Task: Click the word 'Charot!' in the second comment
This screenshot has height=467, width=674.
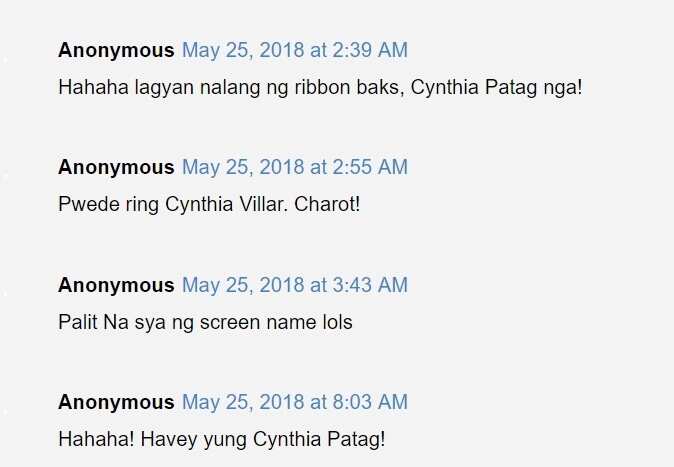Action: (327, 204)
